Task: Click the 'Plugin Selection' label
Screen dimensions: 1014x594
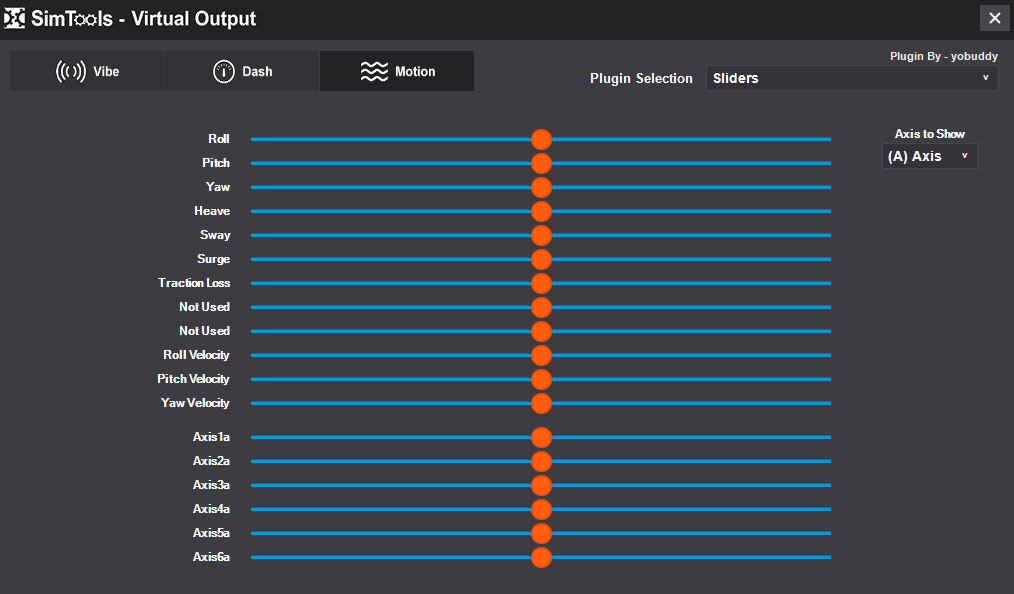Action: pyautogui.click(x=641, y=78)
